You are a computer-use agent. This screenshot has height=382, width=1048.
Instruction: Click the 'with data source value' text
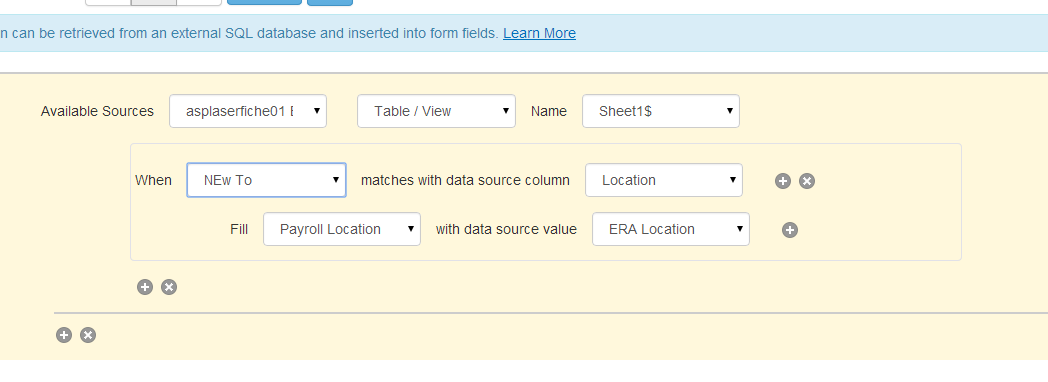(506, 229)
